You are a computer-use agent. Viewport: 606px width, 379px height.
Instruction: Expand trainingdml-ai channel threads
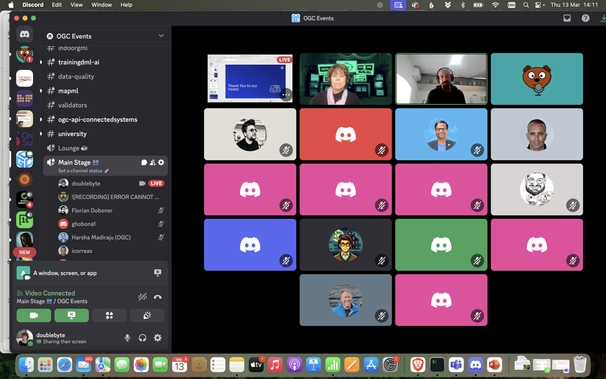coord(41,62)
